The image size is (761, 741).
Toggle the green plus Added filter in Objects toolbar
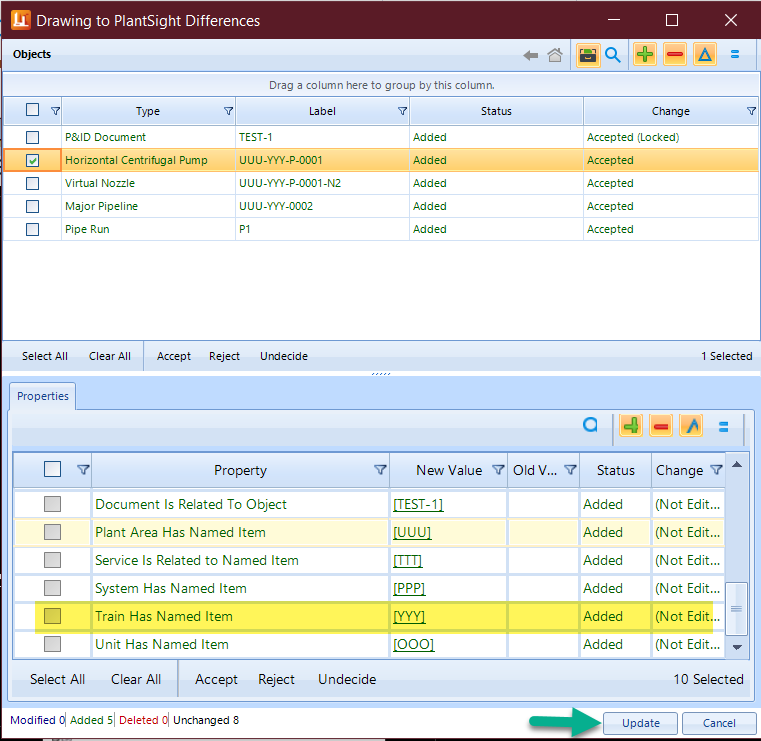pos(645,54)
